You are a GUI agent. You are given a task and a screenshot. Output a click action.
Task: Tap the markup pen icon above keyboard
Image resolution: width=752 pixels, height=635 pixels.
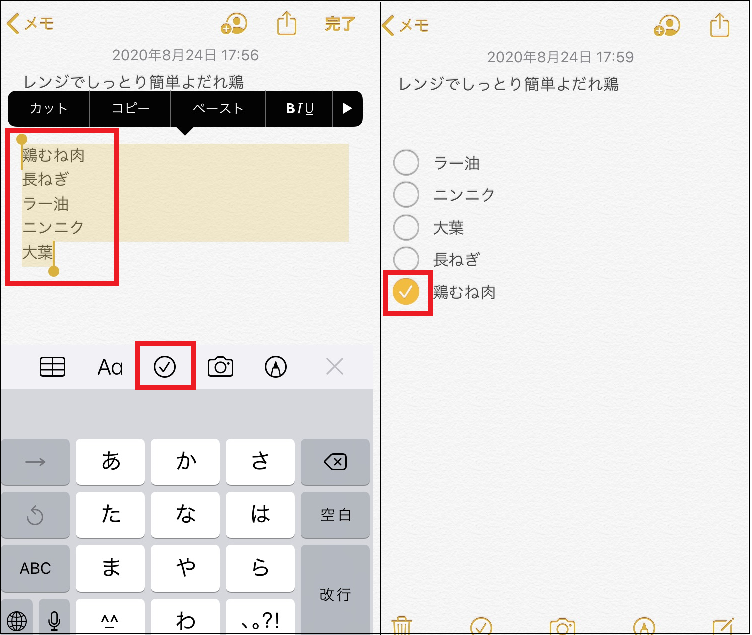[x=275, y=367]
